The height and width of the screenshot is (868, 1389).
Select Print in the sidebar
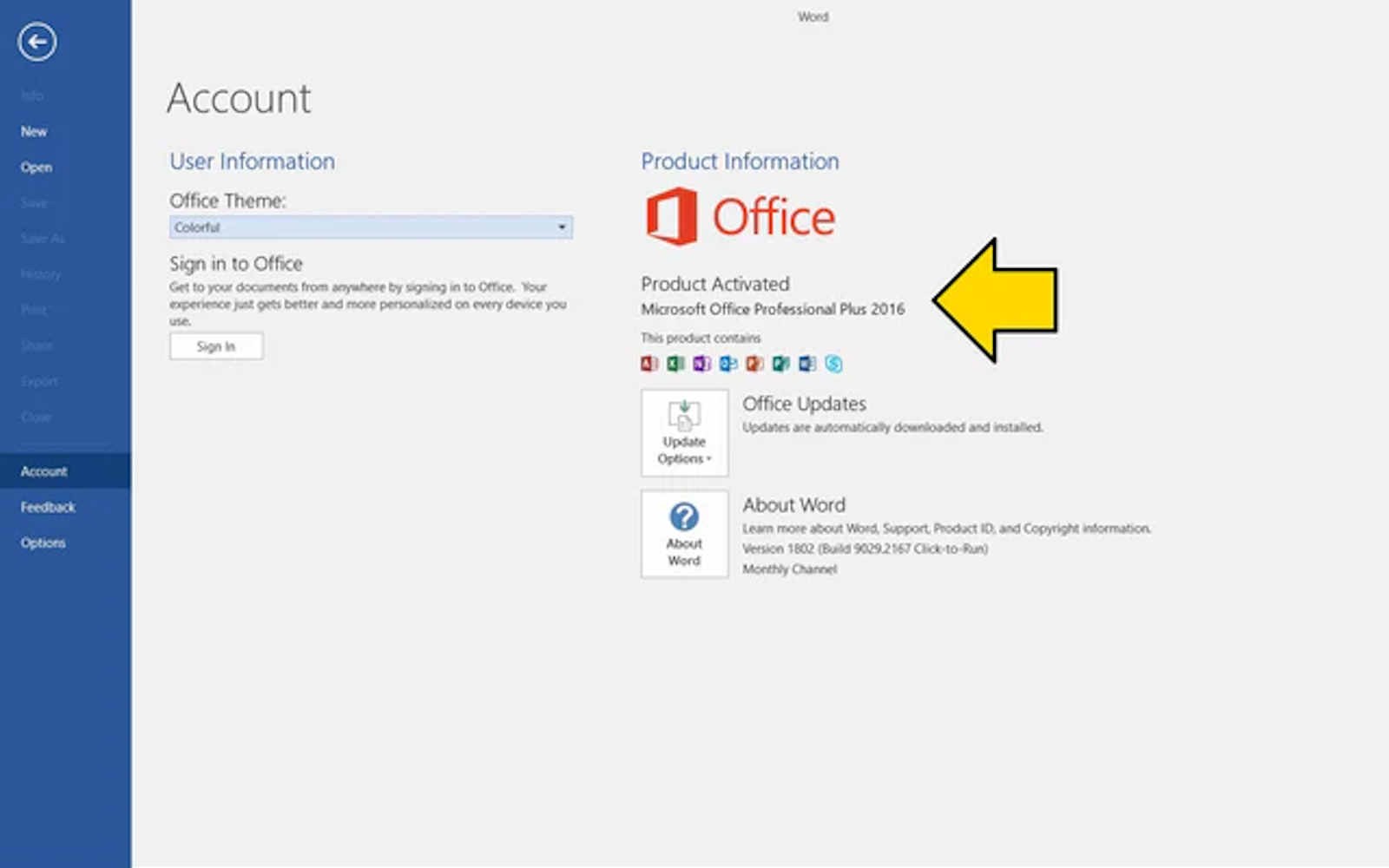point(34,310)
